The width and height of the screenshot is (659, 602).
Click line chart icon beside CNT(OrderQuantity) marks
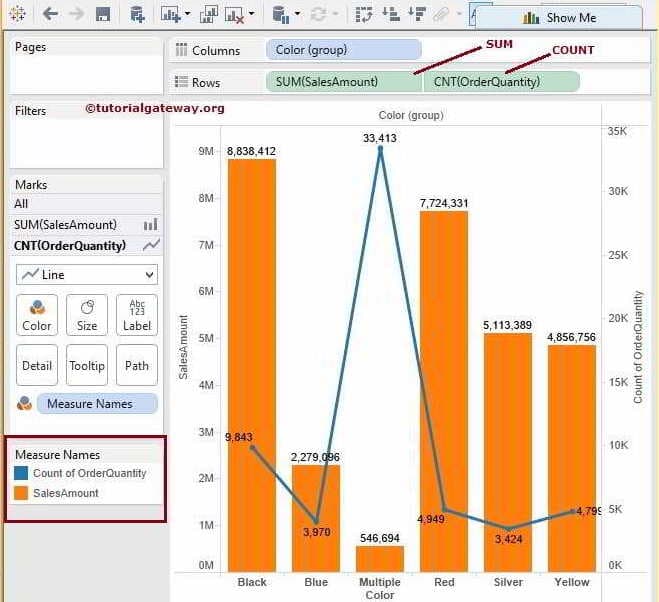tap(151, 245)
